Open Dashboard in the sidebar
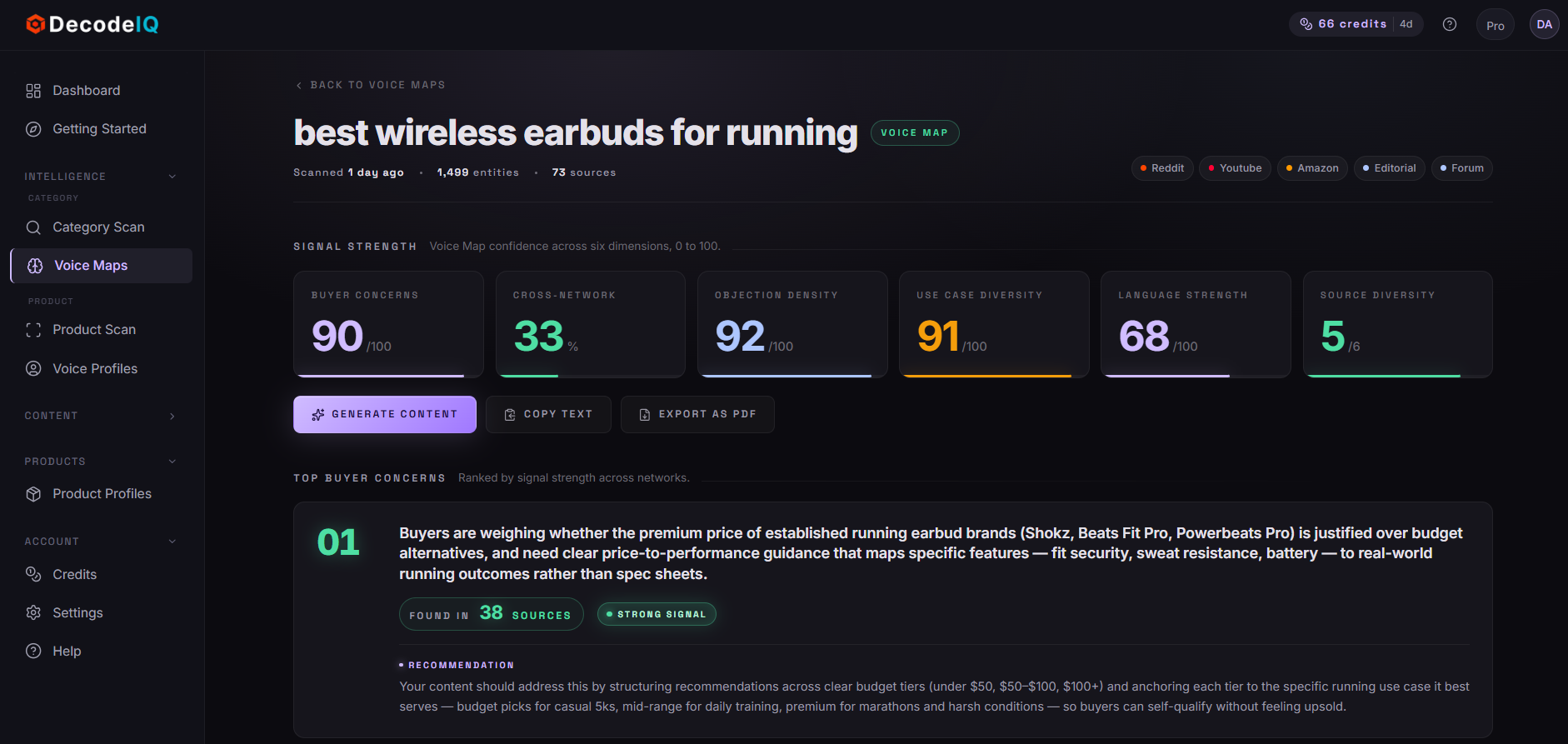The image size is (1568, 744). tap(102, 91)
